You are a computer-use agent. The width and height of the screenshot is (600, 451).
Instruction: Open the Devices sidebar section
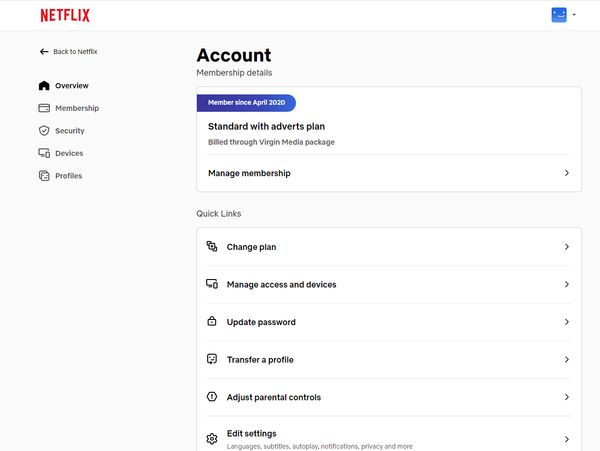(69, 153)
